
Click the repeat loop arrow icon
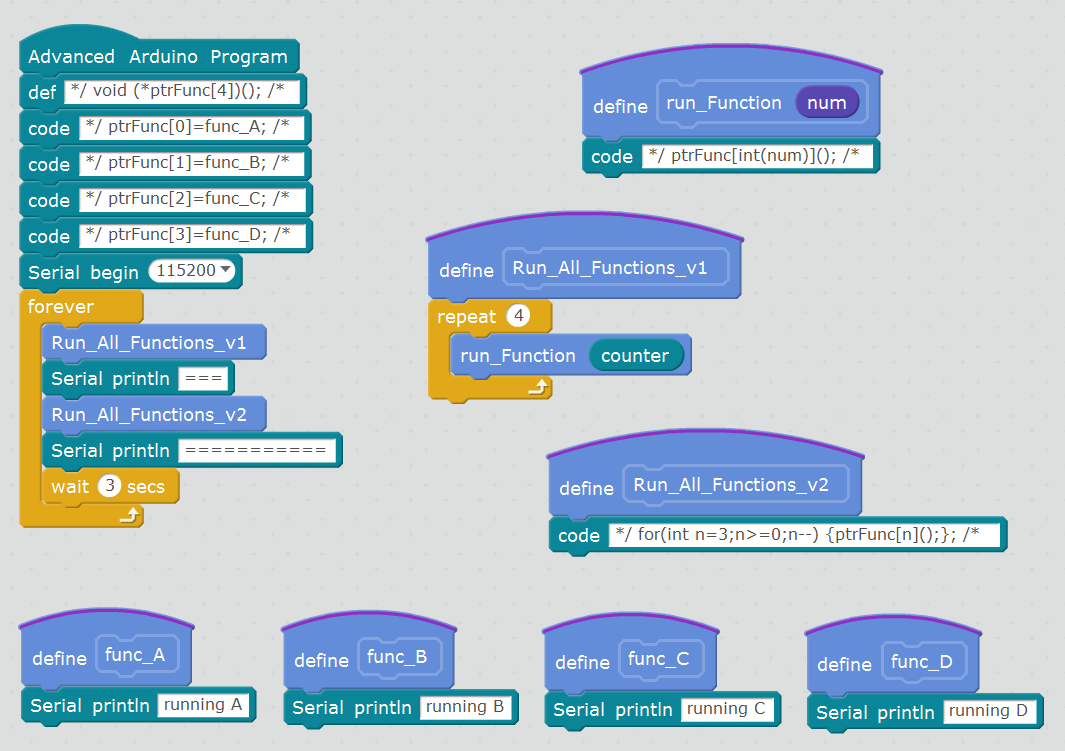(538, 388)
